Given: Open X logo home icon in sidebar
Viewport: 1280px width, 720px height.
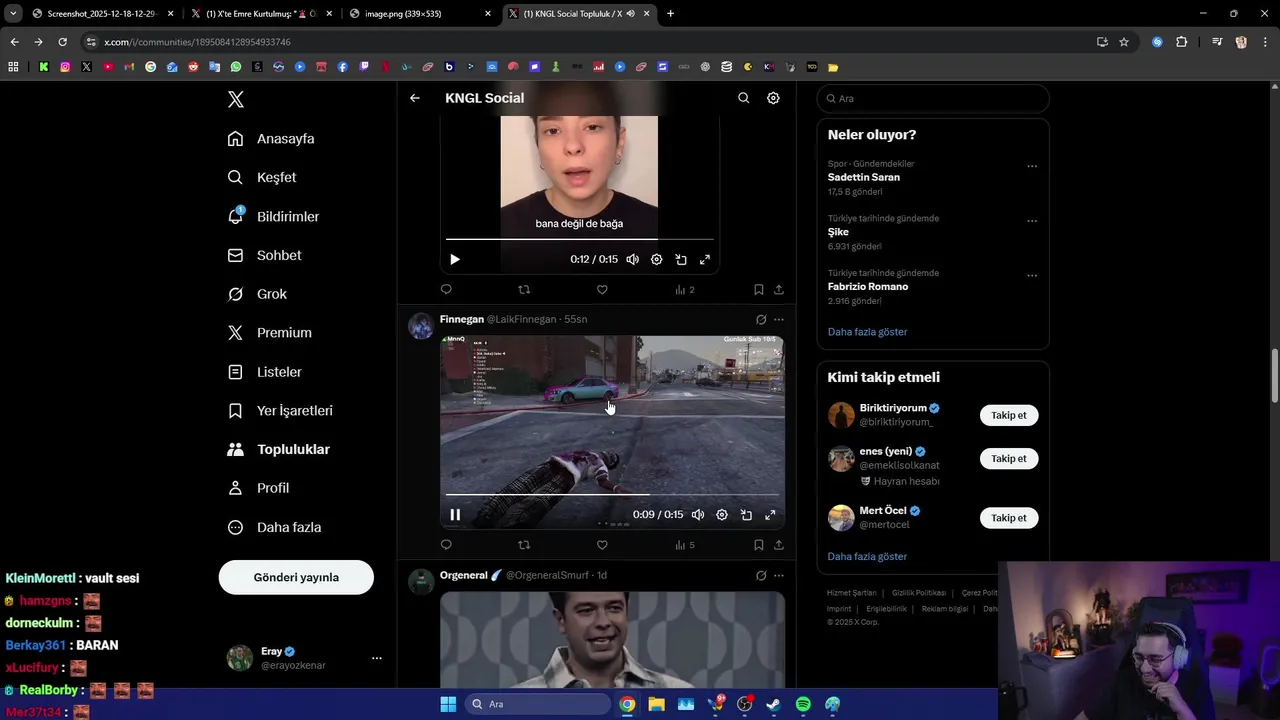Looking at the screenshot, I should pyautogui.click(x=236, y=99).
